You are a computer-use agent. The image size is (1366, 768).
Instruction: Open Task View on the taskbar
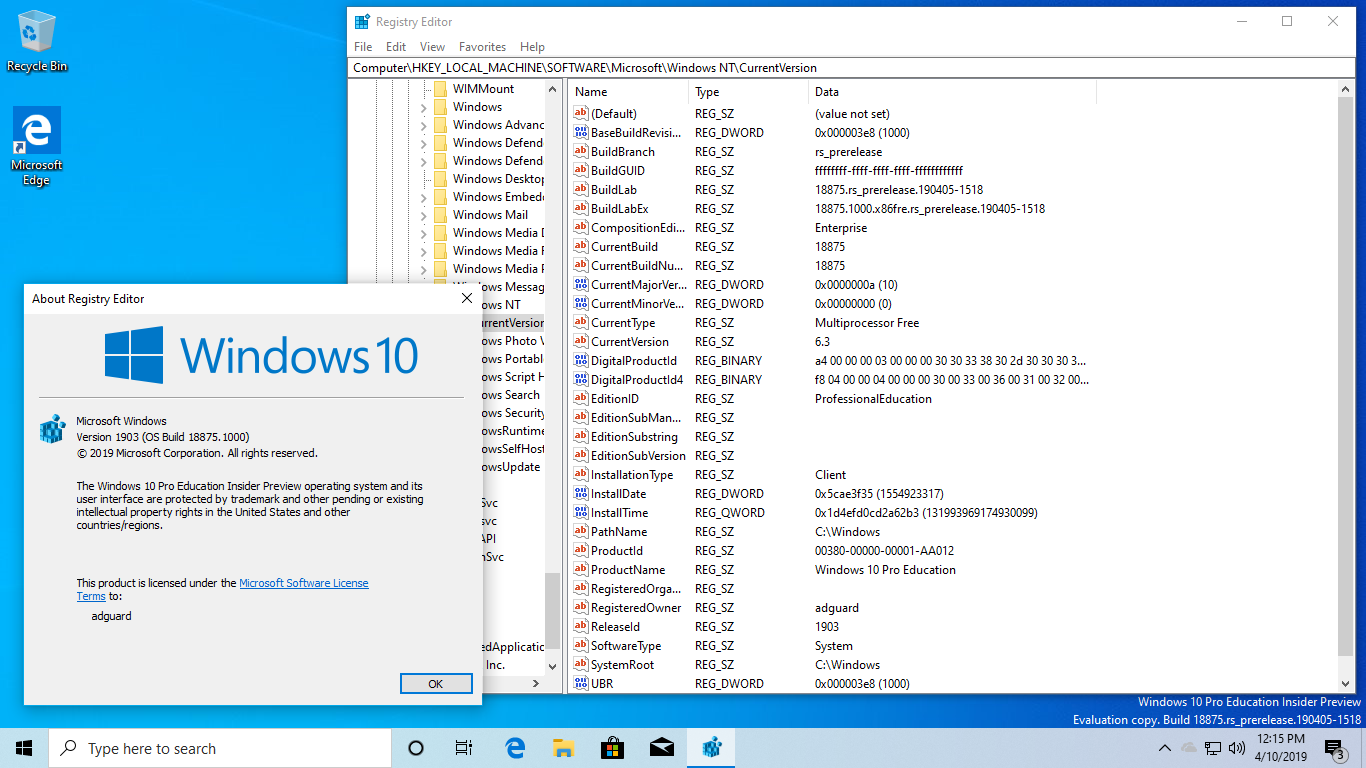coord(464,748)
